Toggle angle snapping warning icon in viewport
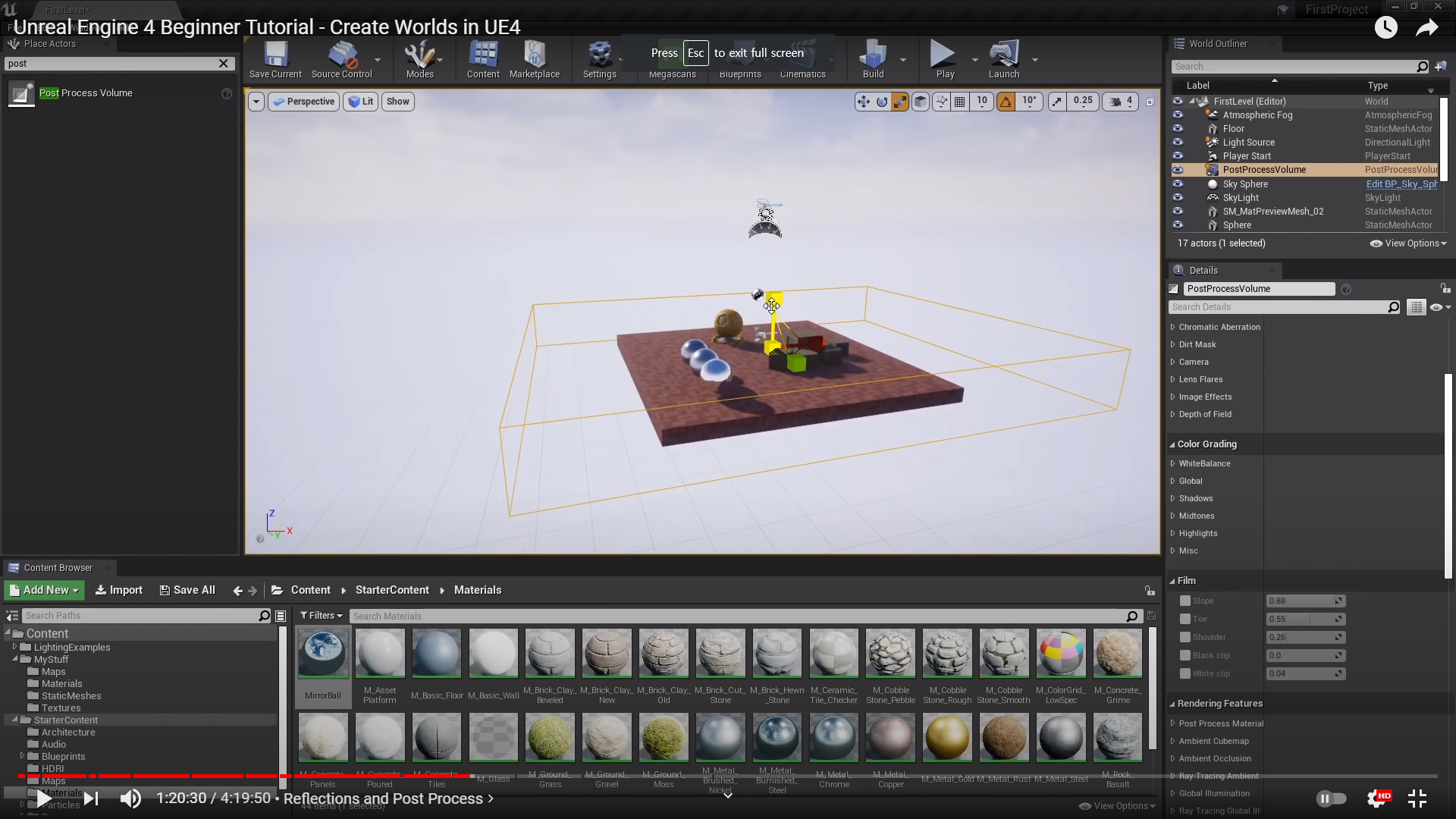 tap(1006, 102)
